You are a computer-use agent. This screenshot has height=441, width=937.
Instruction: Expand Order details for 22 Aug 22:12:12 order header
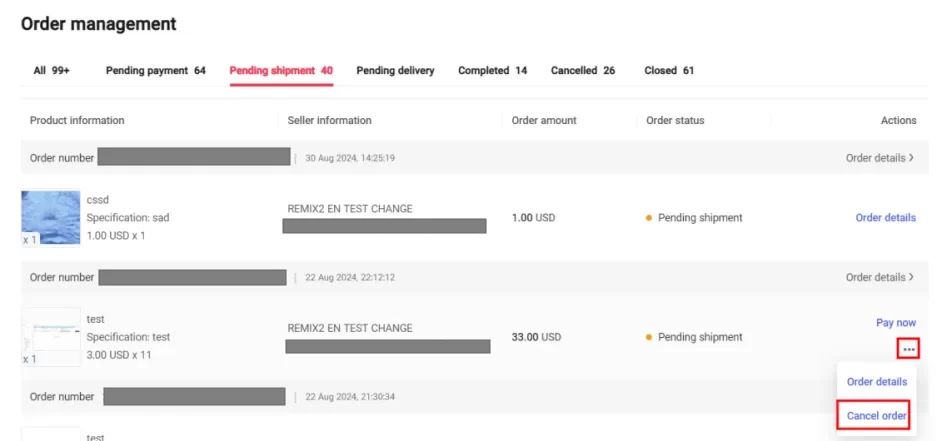point(879,277)
